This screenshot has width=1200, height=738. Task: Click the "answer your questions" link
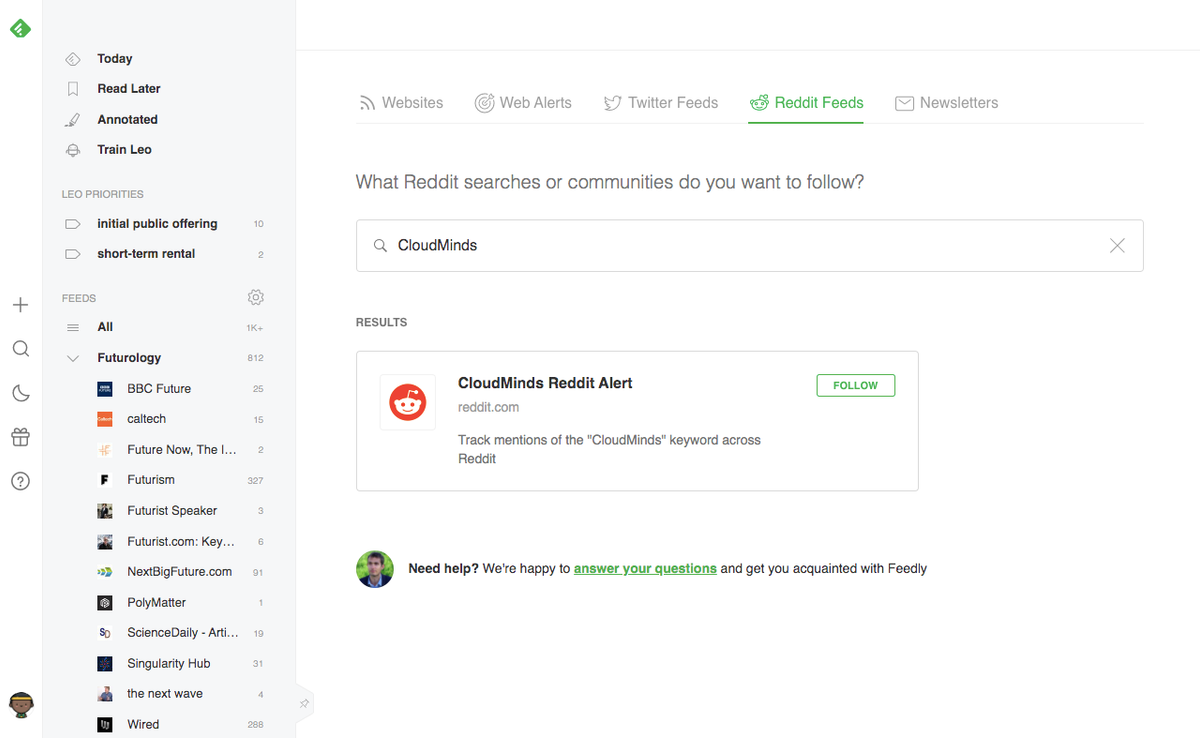click(645, 568)
